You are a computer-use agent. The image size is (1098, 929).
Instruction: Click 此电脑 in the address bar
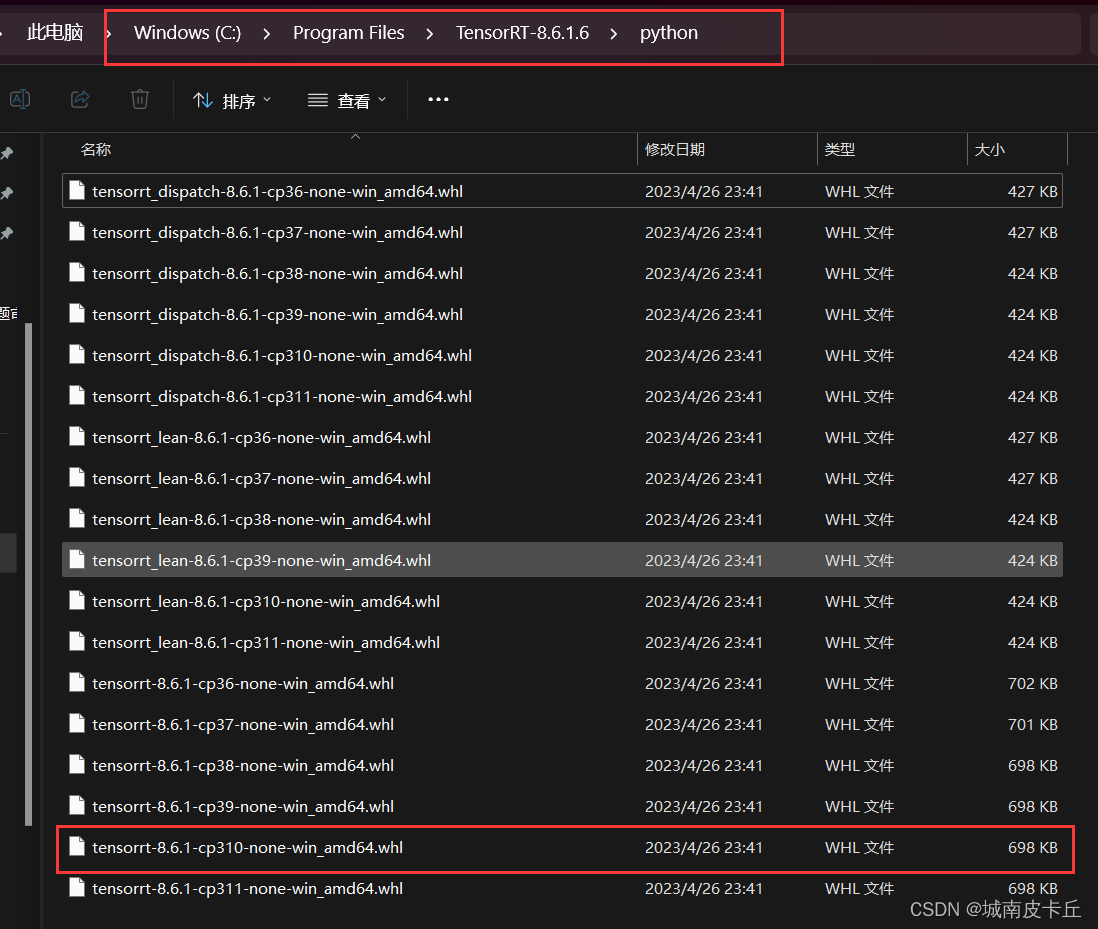(55, 32)
